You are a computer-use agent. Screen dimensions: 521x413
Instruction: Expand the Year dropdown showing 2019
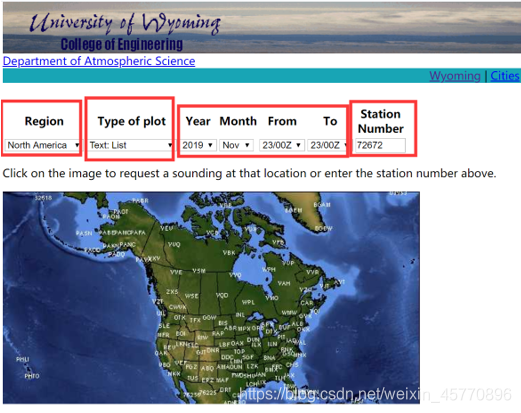pyautogui.click(x=198, y=145)
